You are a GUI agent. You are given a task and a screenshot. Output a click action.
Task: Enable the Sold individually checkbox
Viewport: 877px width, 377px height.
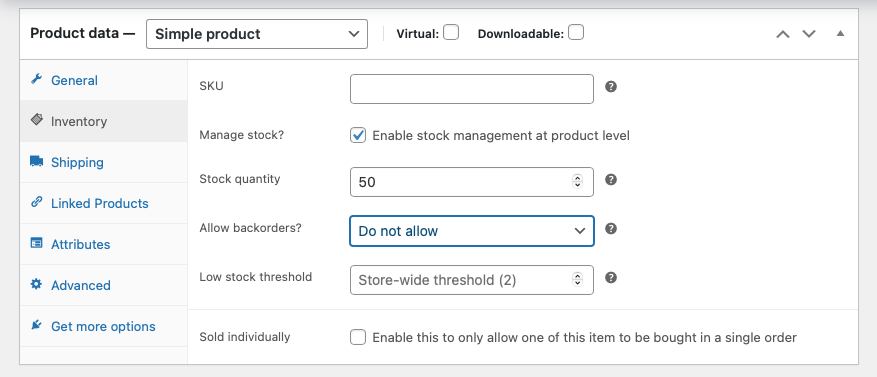click(358, 337)
